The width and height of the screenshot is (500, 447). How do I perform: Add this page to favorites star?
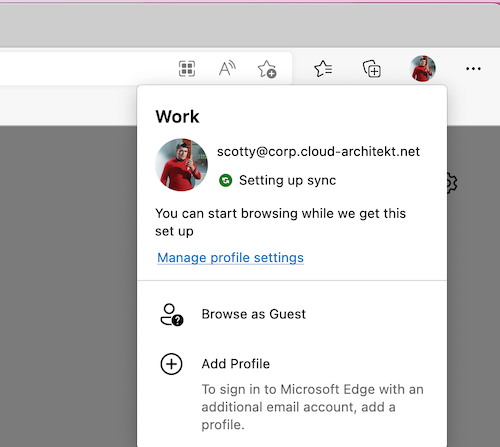click(x=267, y=69)
